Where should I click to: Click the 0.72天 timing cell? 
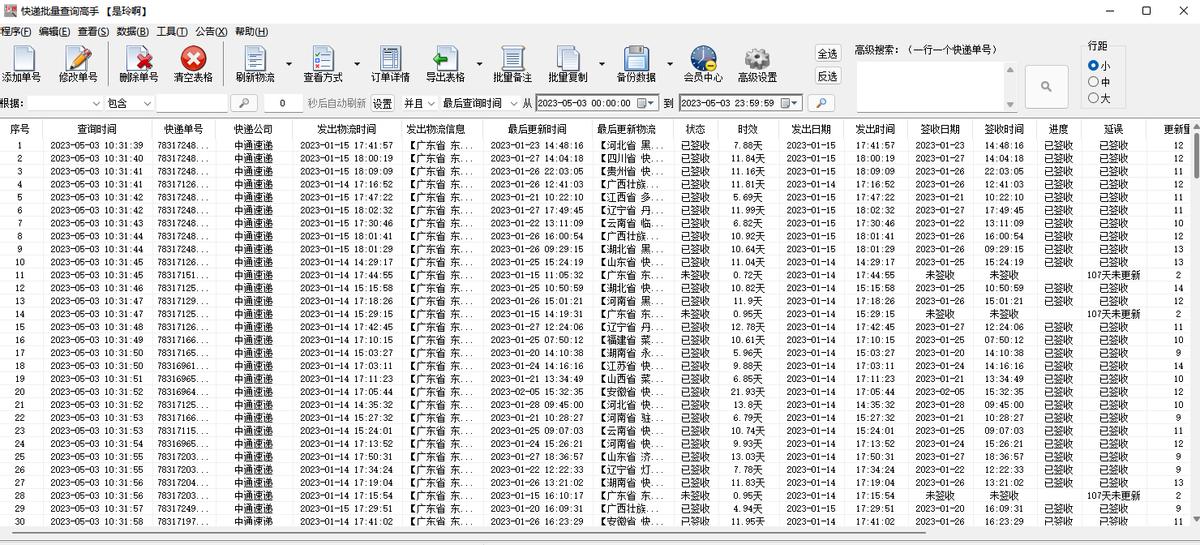(x=748, y=275)
